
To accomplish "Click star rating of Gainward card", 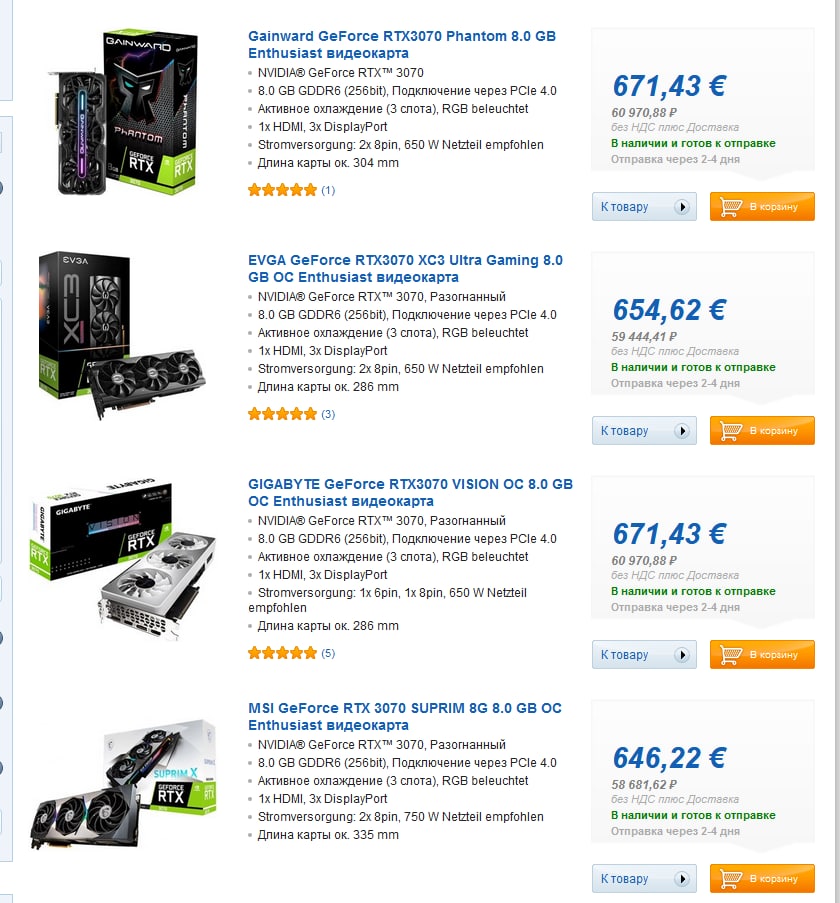I will 282,189.
